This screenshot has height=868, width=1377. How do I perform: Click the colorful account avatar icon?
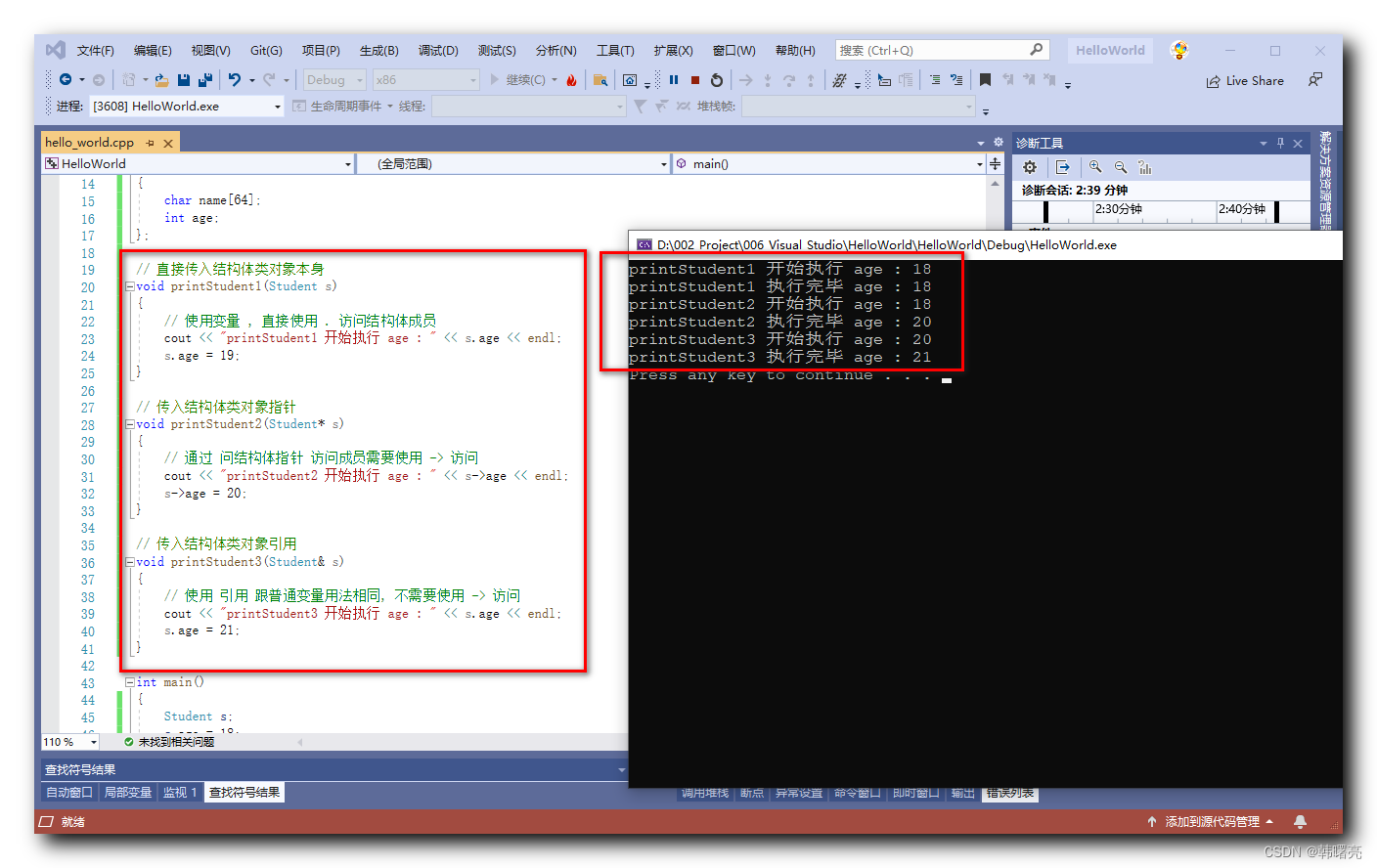[1179, 50]
